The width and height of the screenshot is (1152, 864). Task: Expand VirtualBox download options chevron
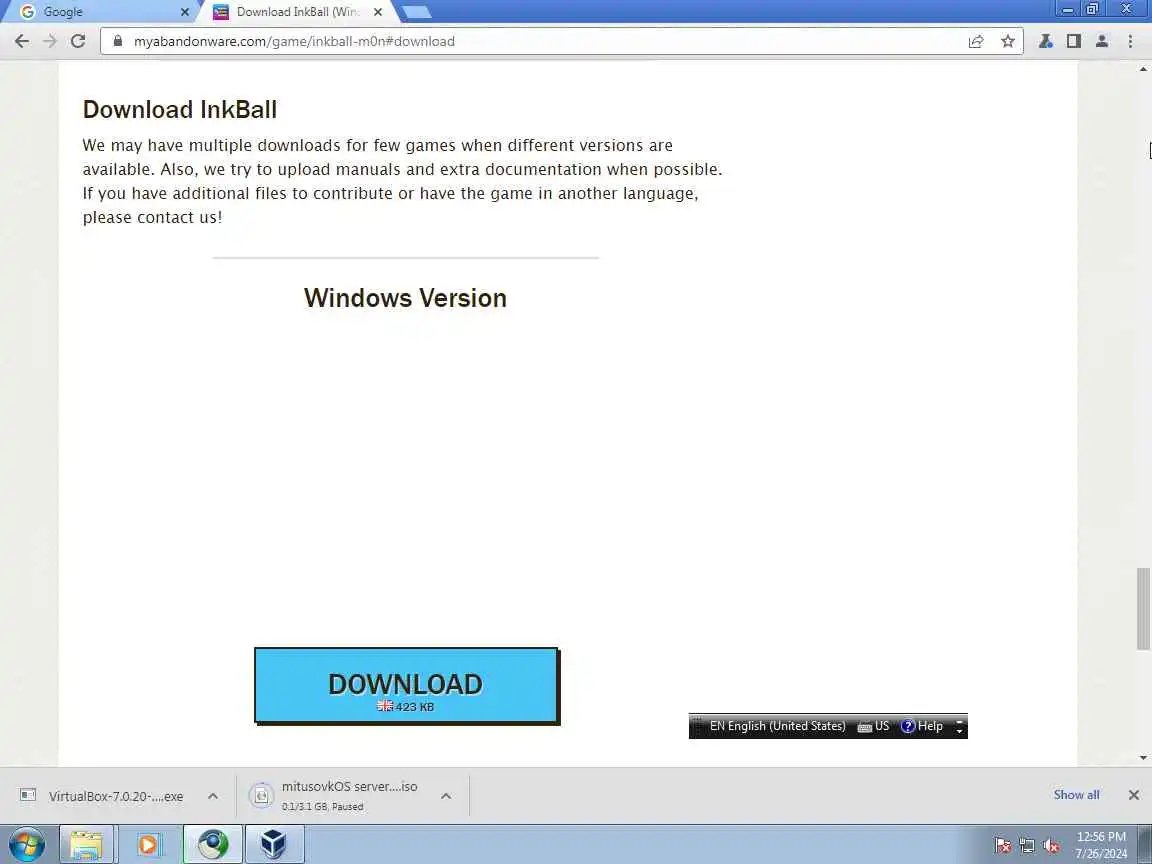coord(212,796)
